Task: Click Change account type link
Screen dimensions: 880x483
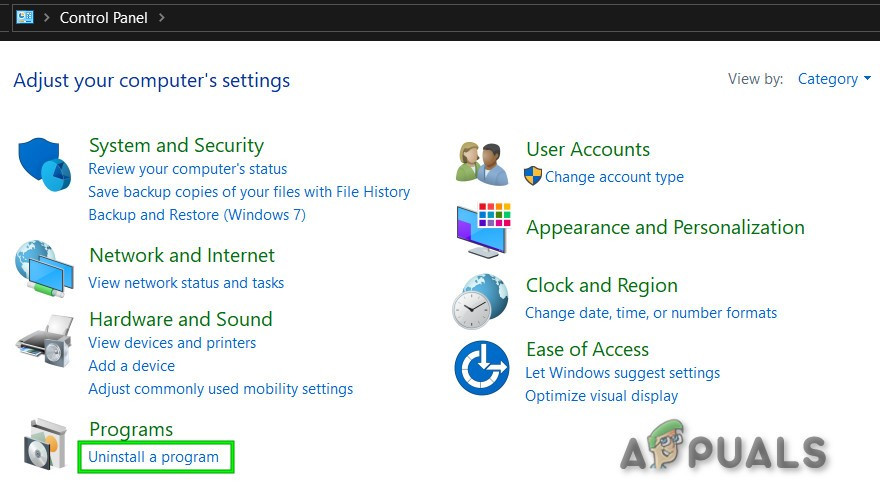Action: (x=614, y=177)
